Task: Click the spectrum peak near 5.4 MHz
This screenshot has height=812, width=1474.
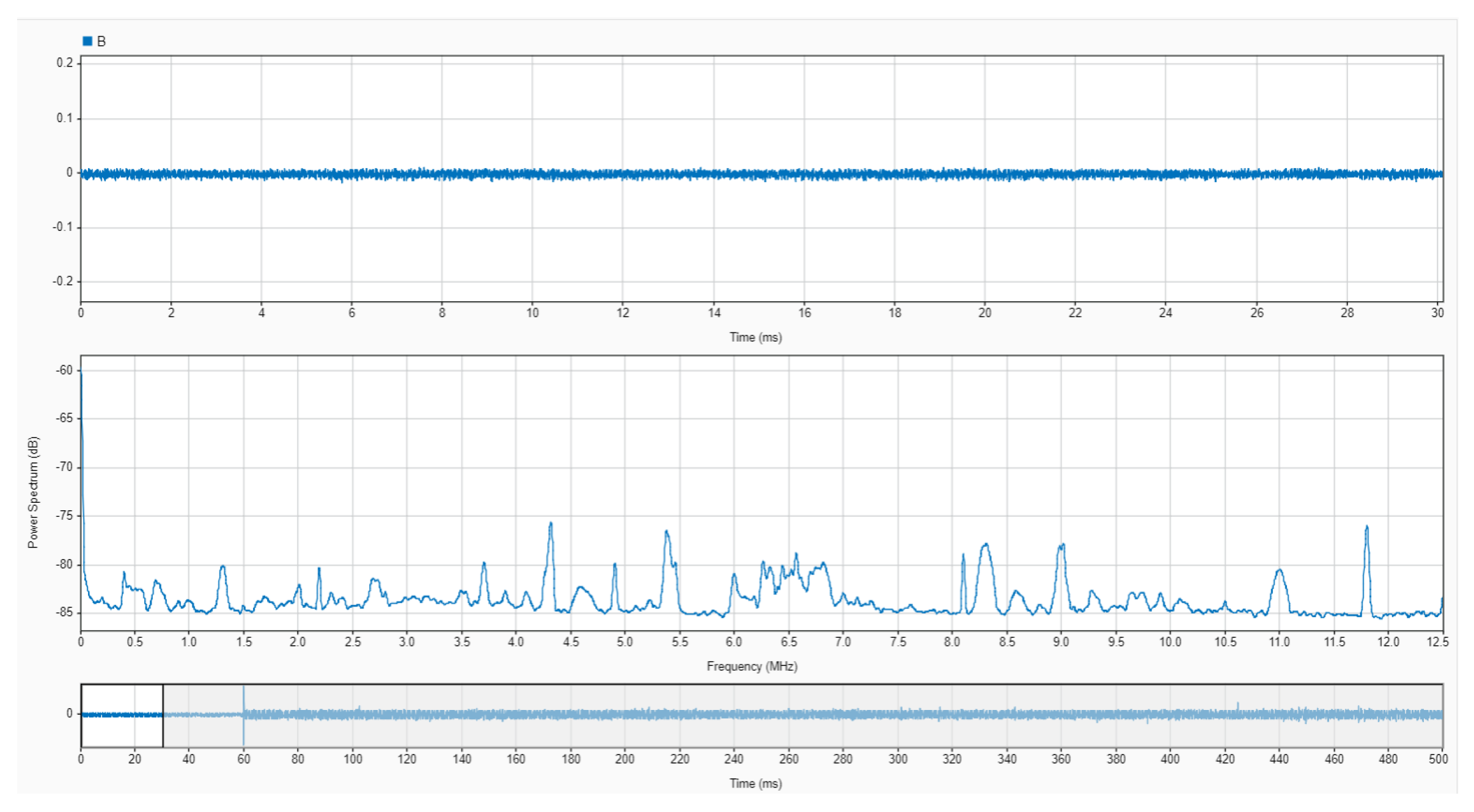Action: 666,533
